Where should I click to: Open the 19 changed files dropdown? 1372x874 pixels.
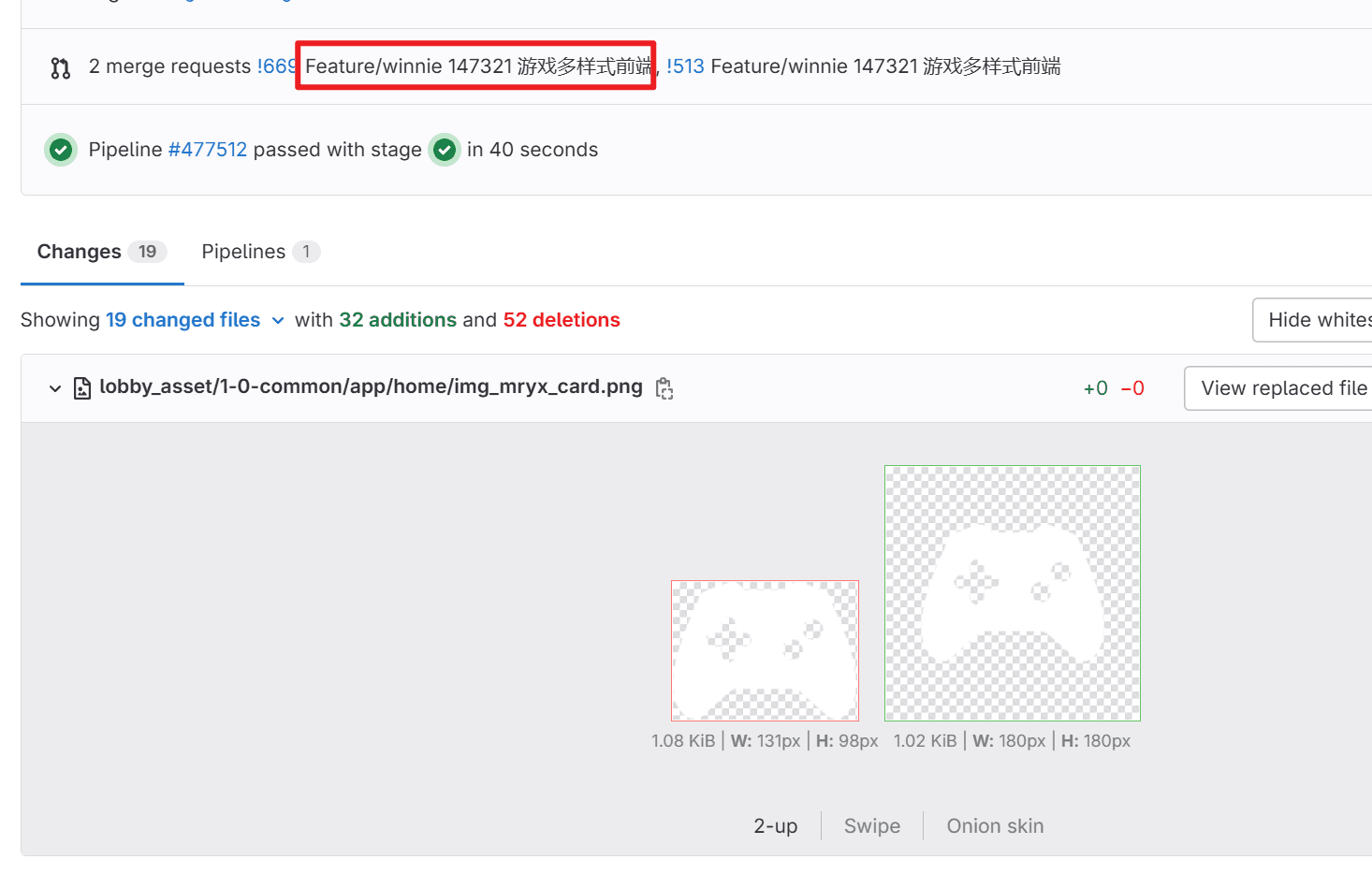195,320
